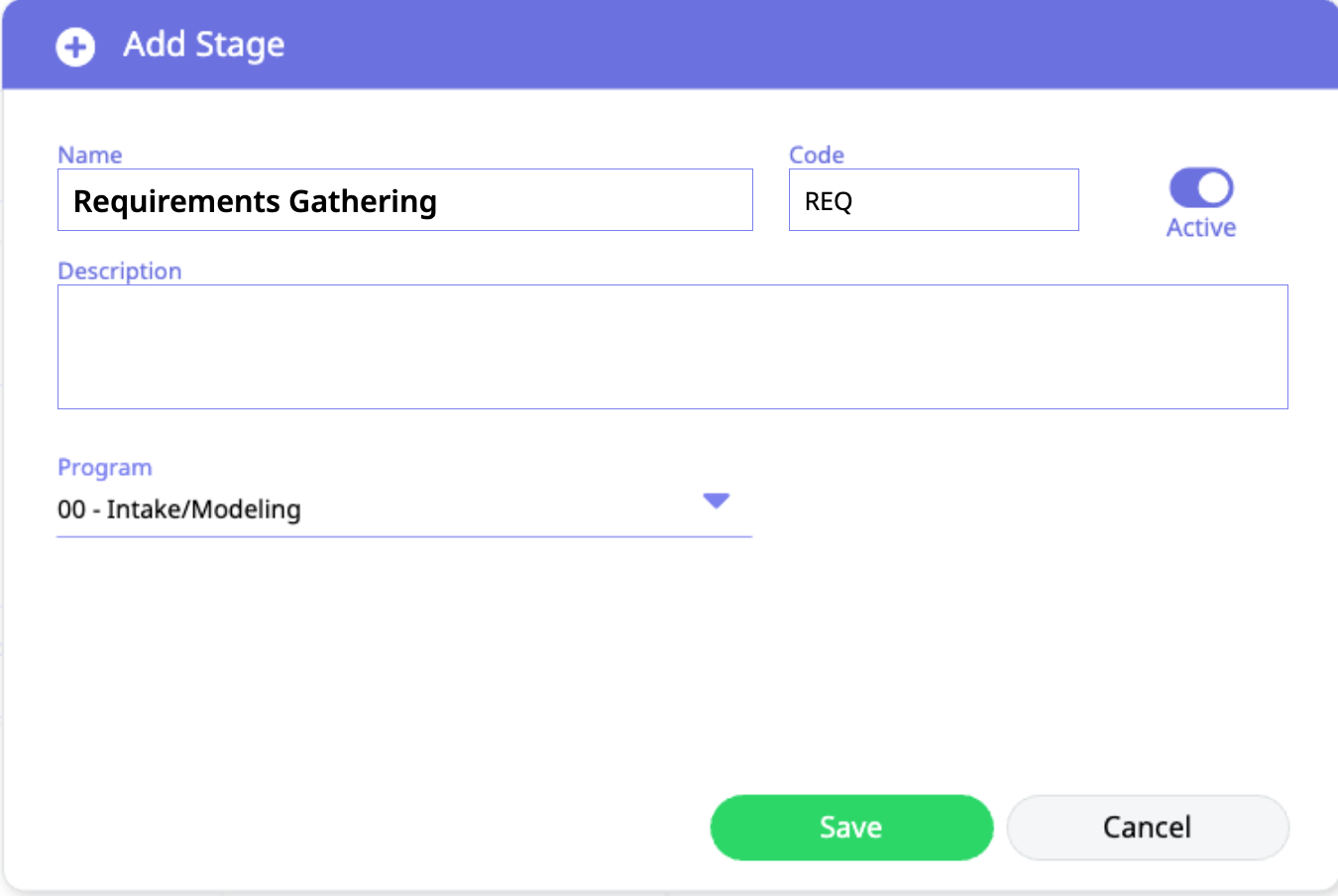Click the REQ text in the Code box
Screen dimensions: 1338x896
828,201
